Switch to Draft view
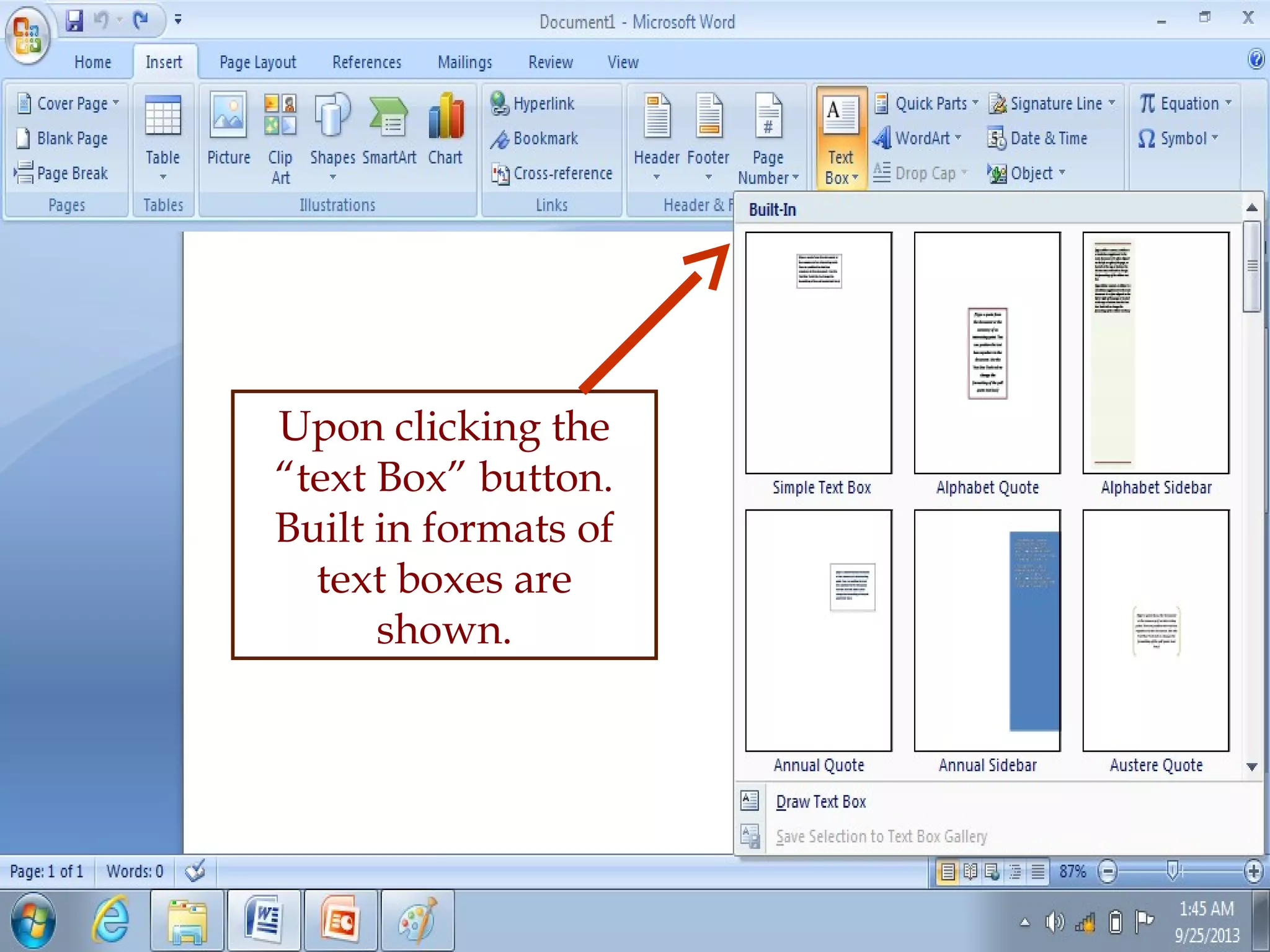Image resolution: width=1270 pixels, height=952 pixels. (x=1038, y=872)
